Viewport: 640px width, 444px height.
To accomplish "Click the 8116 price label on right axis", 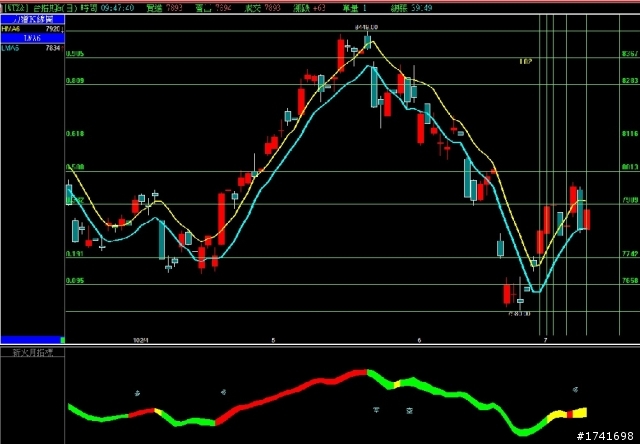I will (x=630, y=133).
